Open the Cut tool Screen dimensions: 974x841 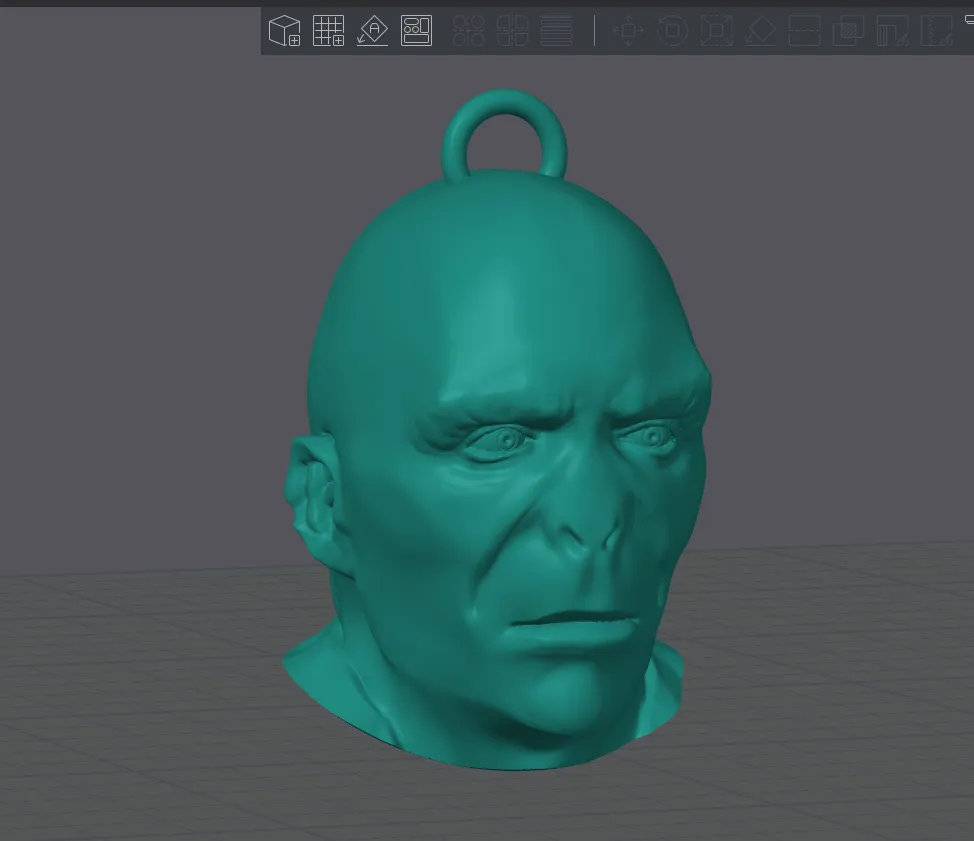pyautogui.click(x=804, y=30)
